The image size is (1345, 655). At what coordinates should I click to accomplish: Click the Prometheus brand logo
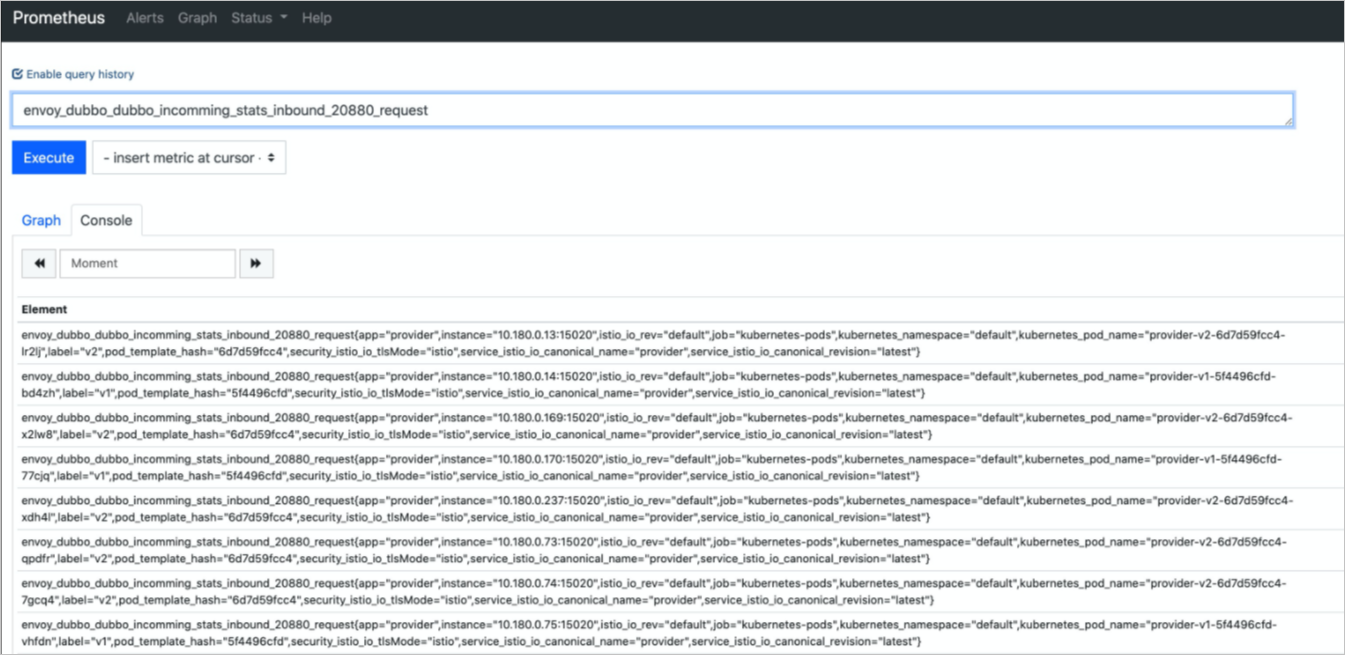click(59, 18)
